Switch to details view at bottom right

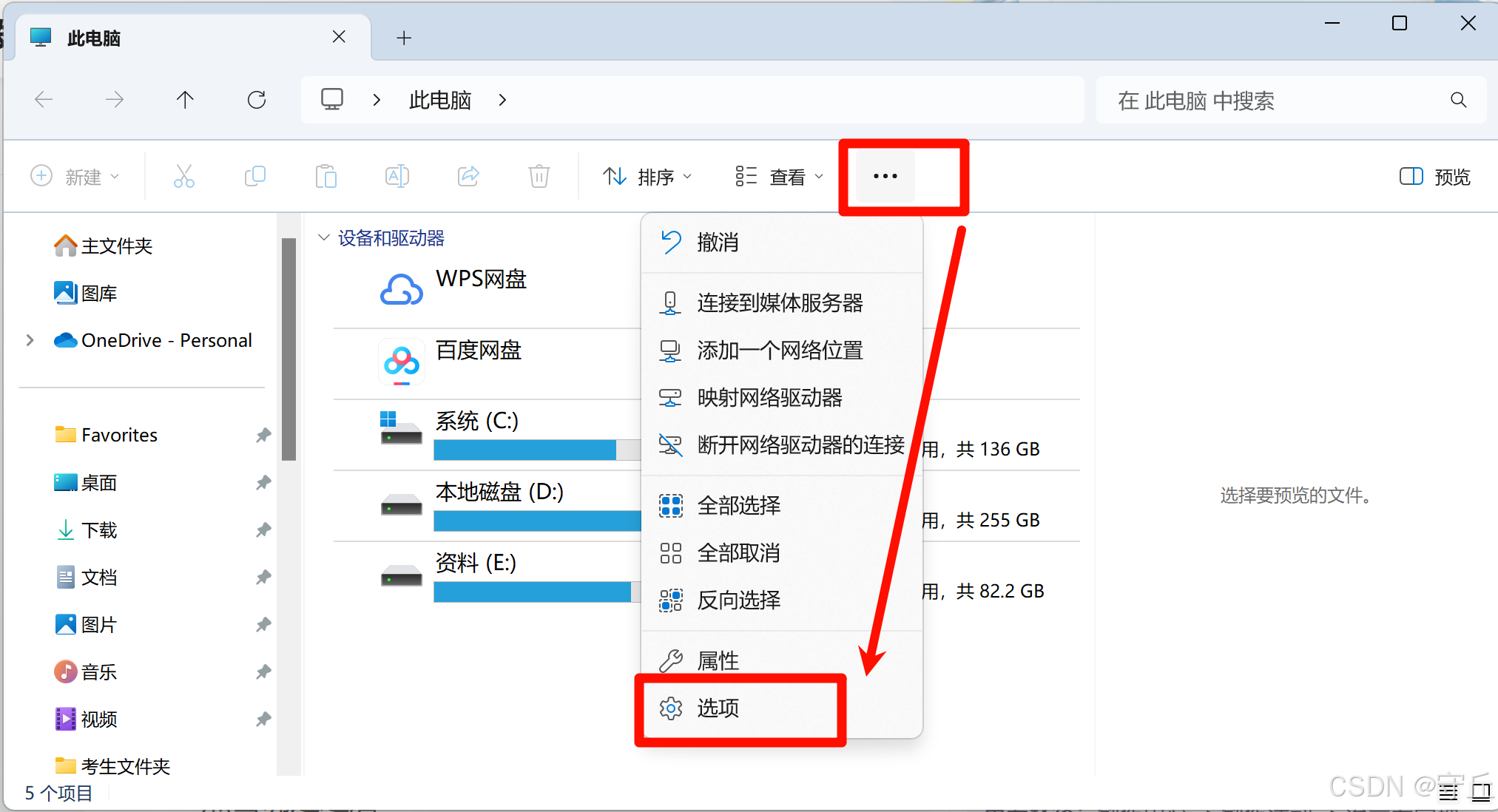coord(1448,791)
